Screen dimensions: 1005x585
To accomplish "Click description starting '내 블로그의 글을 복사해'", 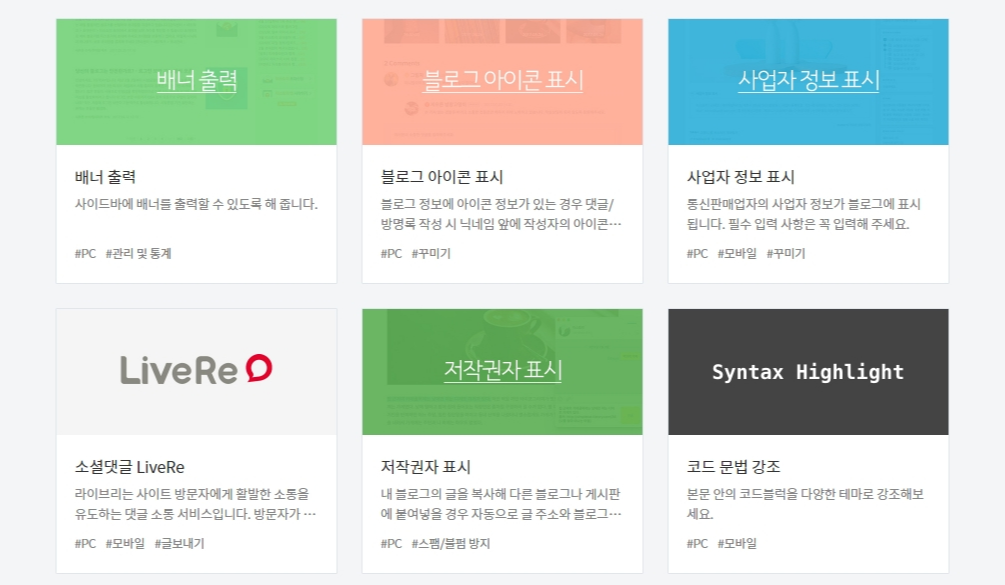I will point(501,504).
